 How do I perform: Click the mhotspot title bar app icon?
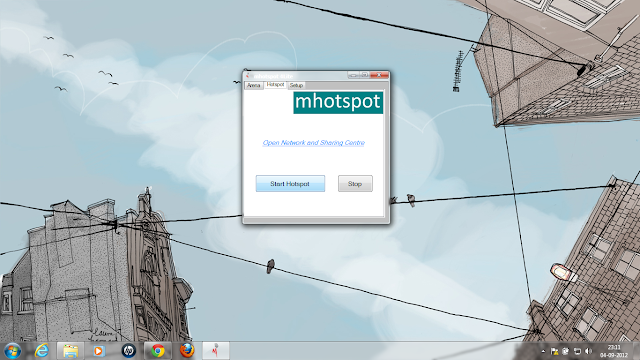[x=248, y=76]
